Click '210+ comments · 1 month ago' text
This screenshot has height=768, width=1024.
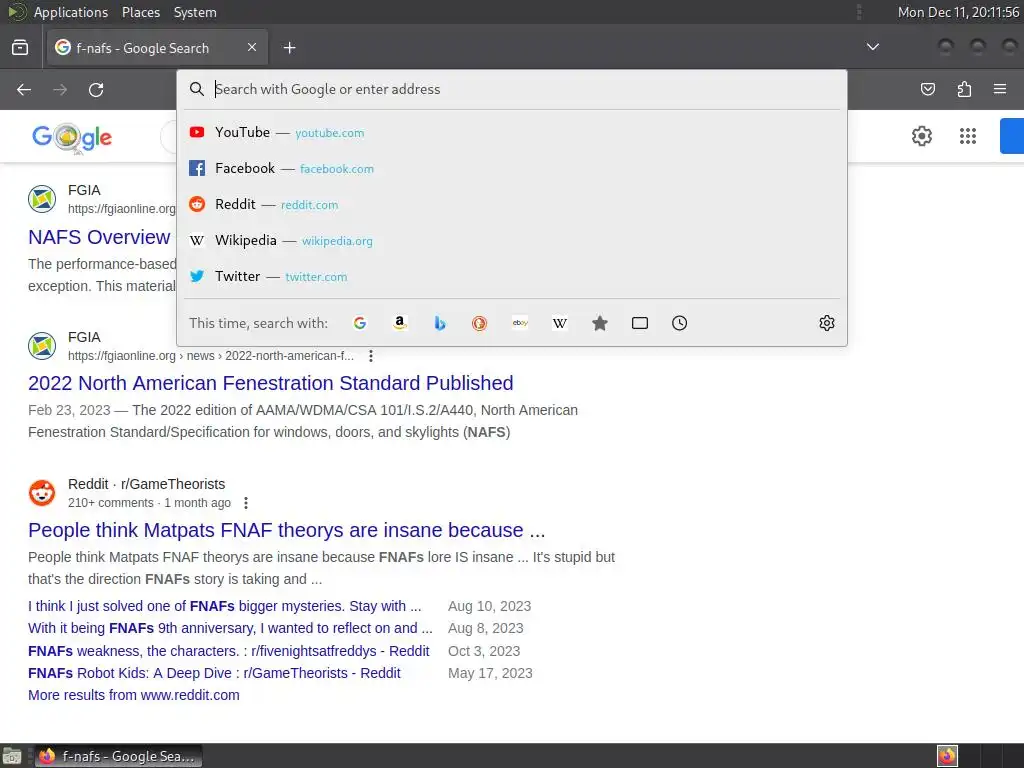(149, 503)
